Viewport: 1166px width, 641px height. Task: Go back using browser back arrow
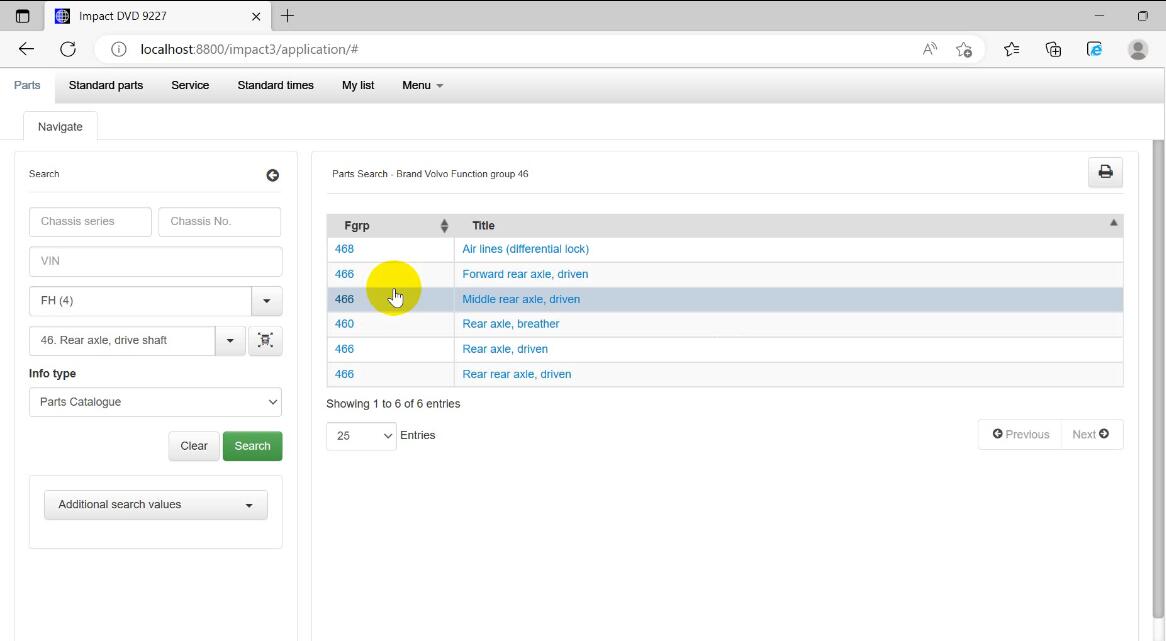coord(26,49)
